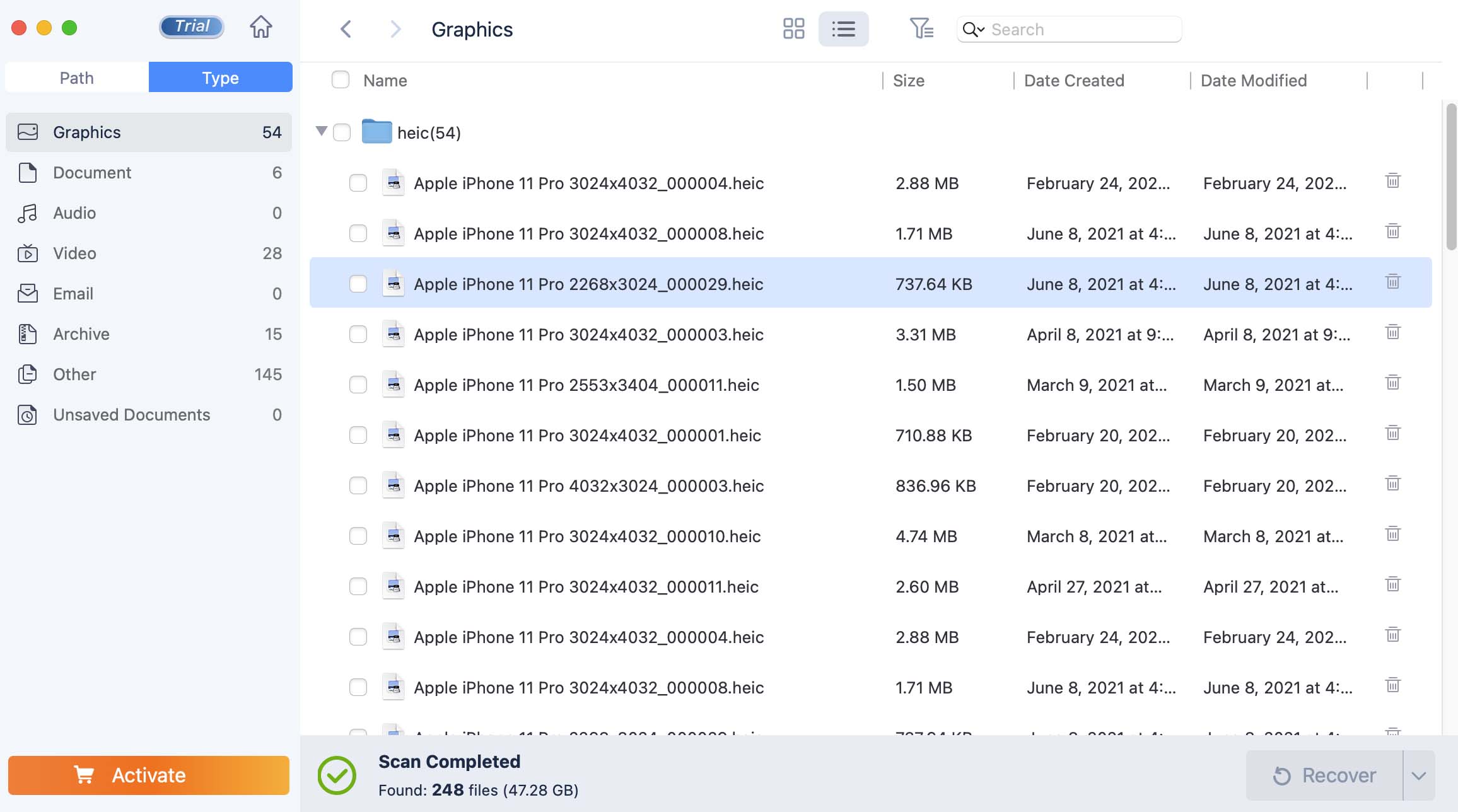Select Archive category in sidebar
The width and height of the screenshot is (1458, 812).
[x=149, y=334]
